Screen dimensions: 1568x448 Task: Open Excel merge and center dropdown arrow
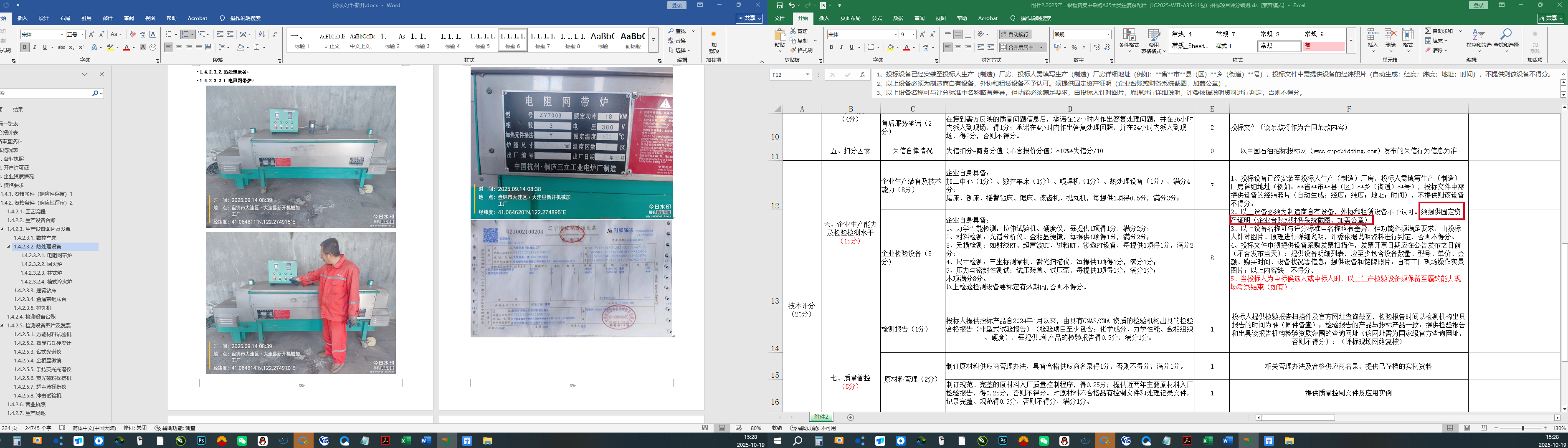pos(1041,48)
